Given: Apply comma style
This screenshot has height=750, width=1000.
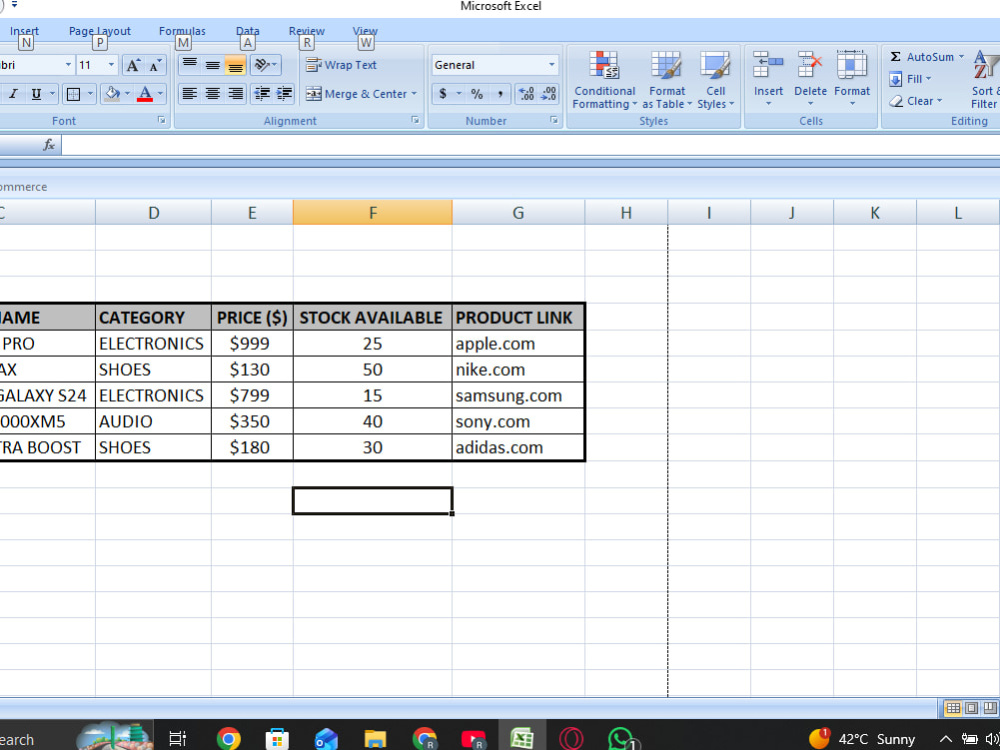Looking at the screenshot, I should [x=500, y=94].
